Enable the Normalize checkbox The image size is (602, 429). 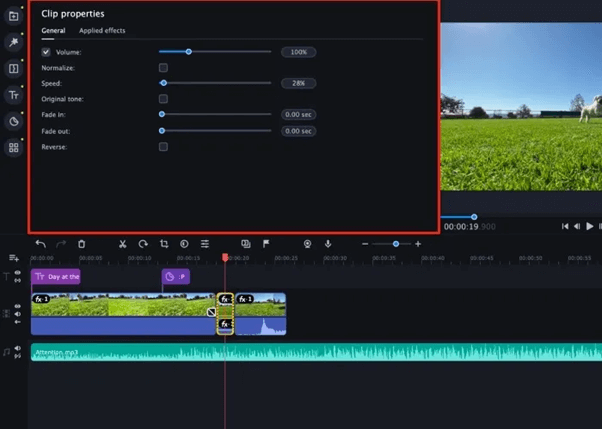(163, 67)
